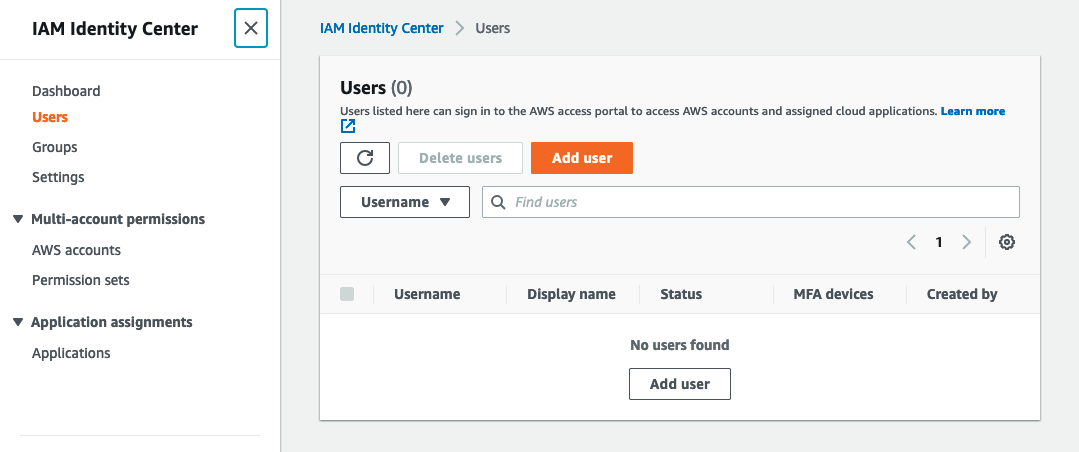Viewport: 1079px width, 452px height.
Task: Click the Username column header
Action: point(427,294)
